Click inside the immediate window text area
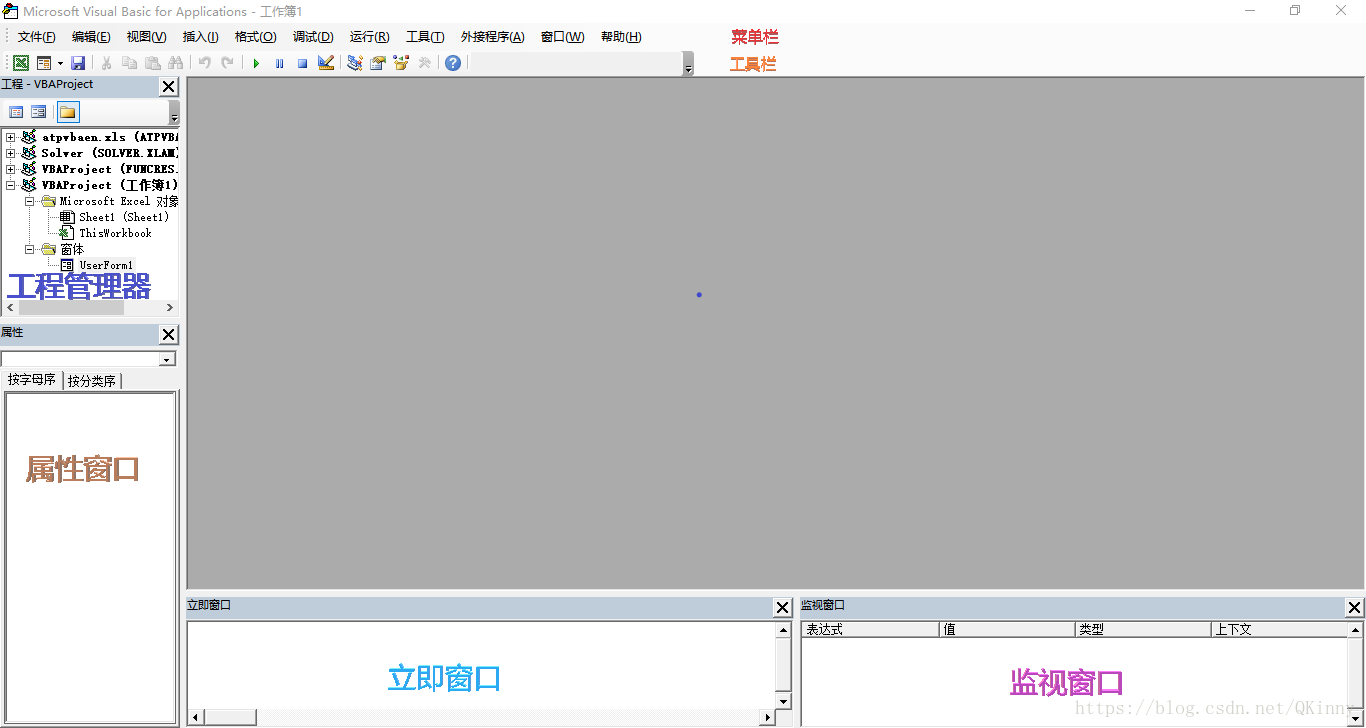The image size is (1366, 728). (481, 665)
